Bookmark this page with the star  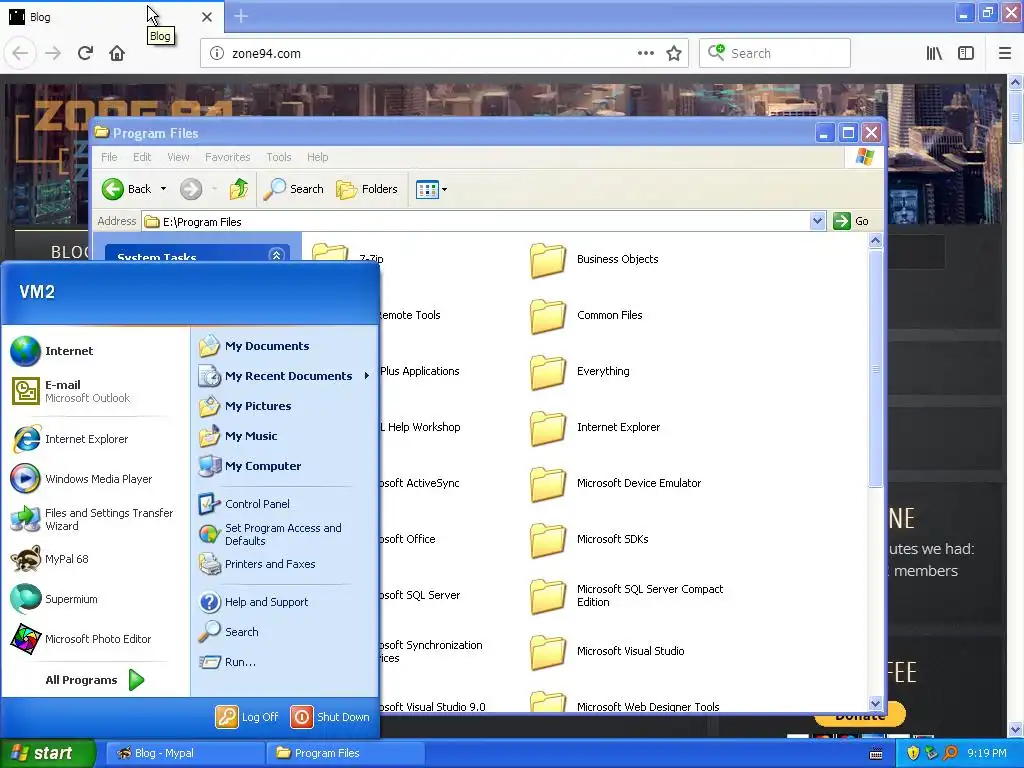[674, 54]
